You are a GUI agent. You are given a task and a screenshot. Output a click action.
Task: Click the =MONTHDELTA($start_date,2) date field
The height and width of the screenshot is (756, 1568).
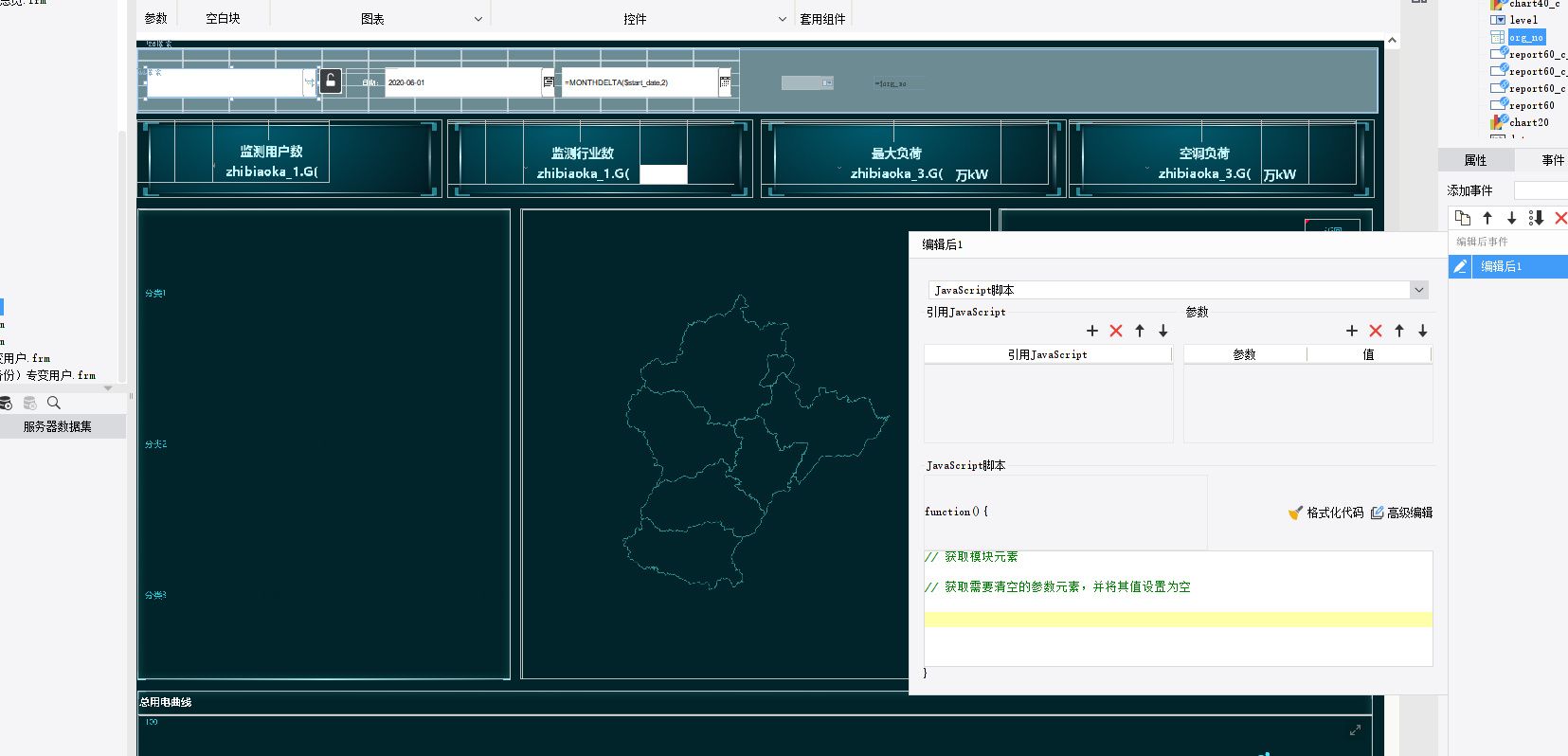(x=640, y=82)
